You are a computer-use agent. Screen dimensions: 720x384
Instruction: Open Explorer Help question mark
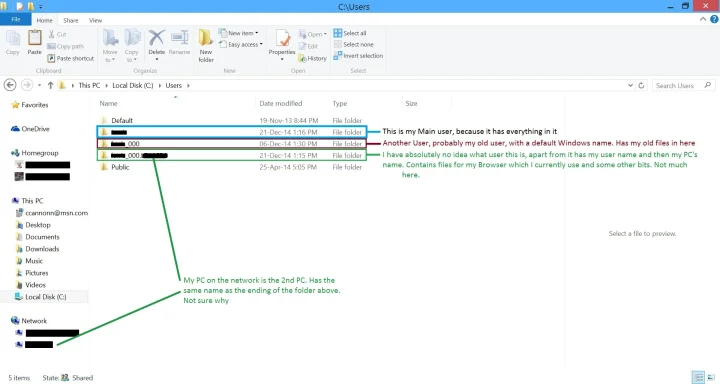click(x=714, y=19)
